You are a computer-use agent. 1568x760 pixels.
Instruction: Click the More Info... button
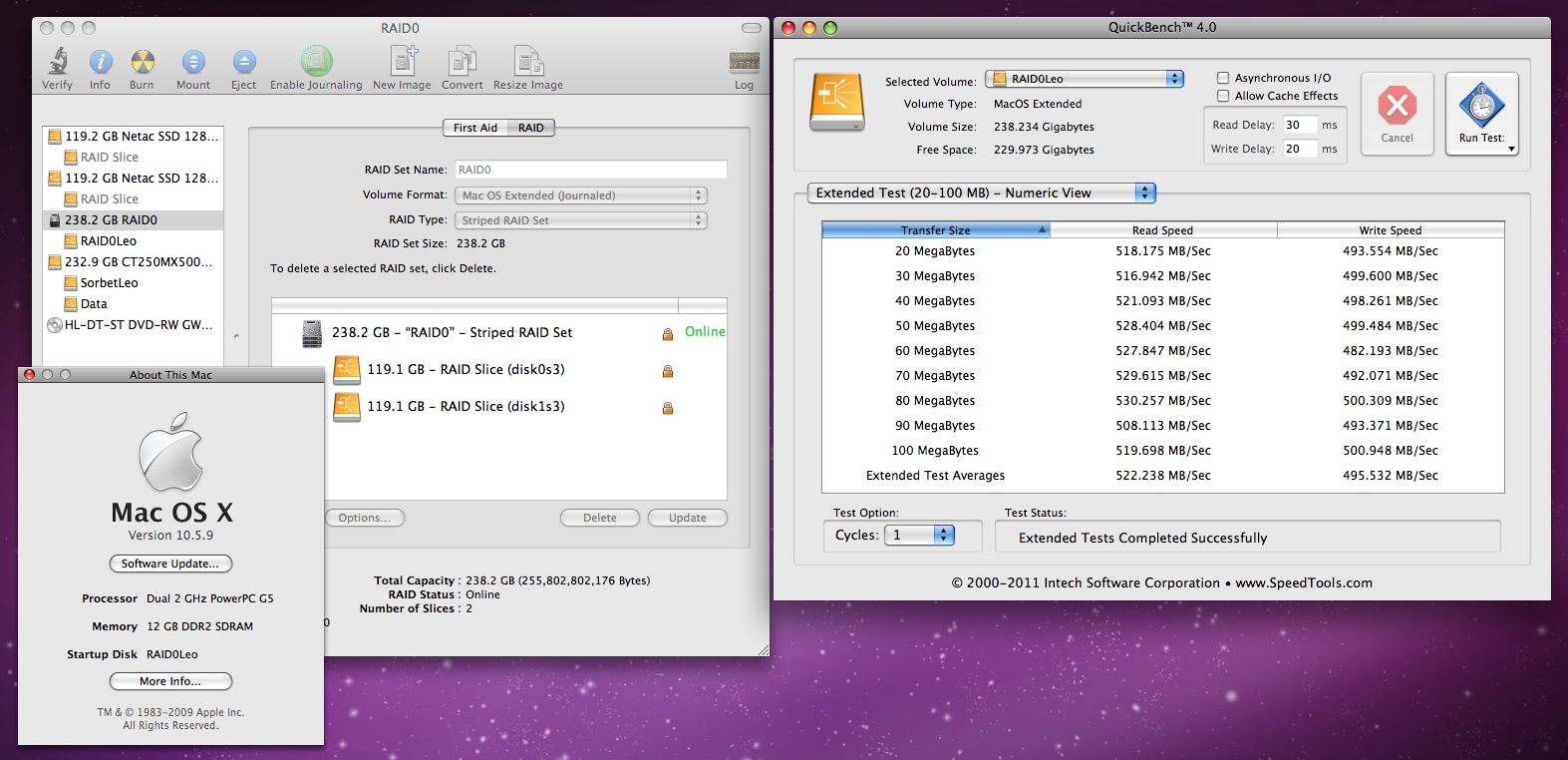(x=170, y=681)
